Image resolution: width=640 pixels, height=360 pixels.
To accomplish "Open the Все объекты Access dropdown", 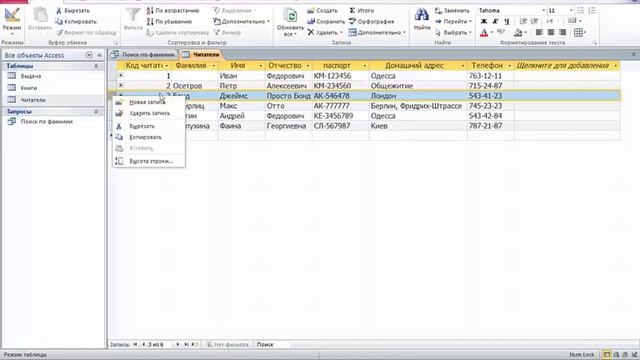I will [x=89, y=55].
